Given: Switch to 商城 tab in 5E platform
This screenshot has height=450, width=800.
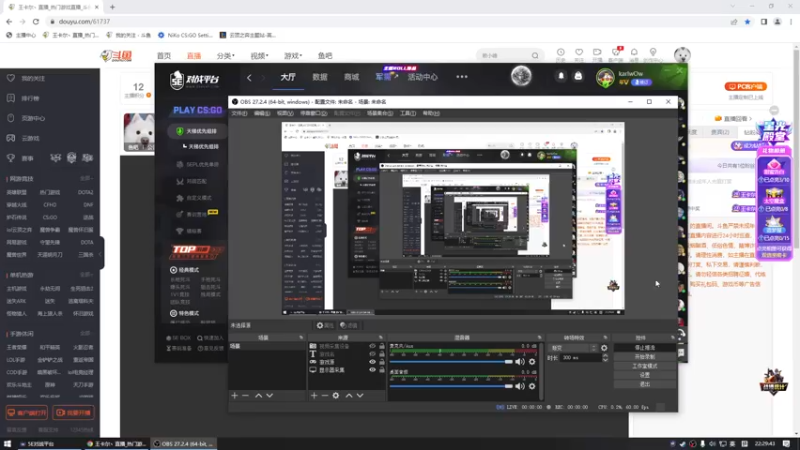Looking at the screenshot, I should point(352,77).
